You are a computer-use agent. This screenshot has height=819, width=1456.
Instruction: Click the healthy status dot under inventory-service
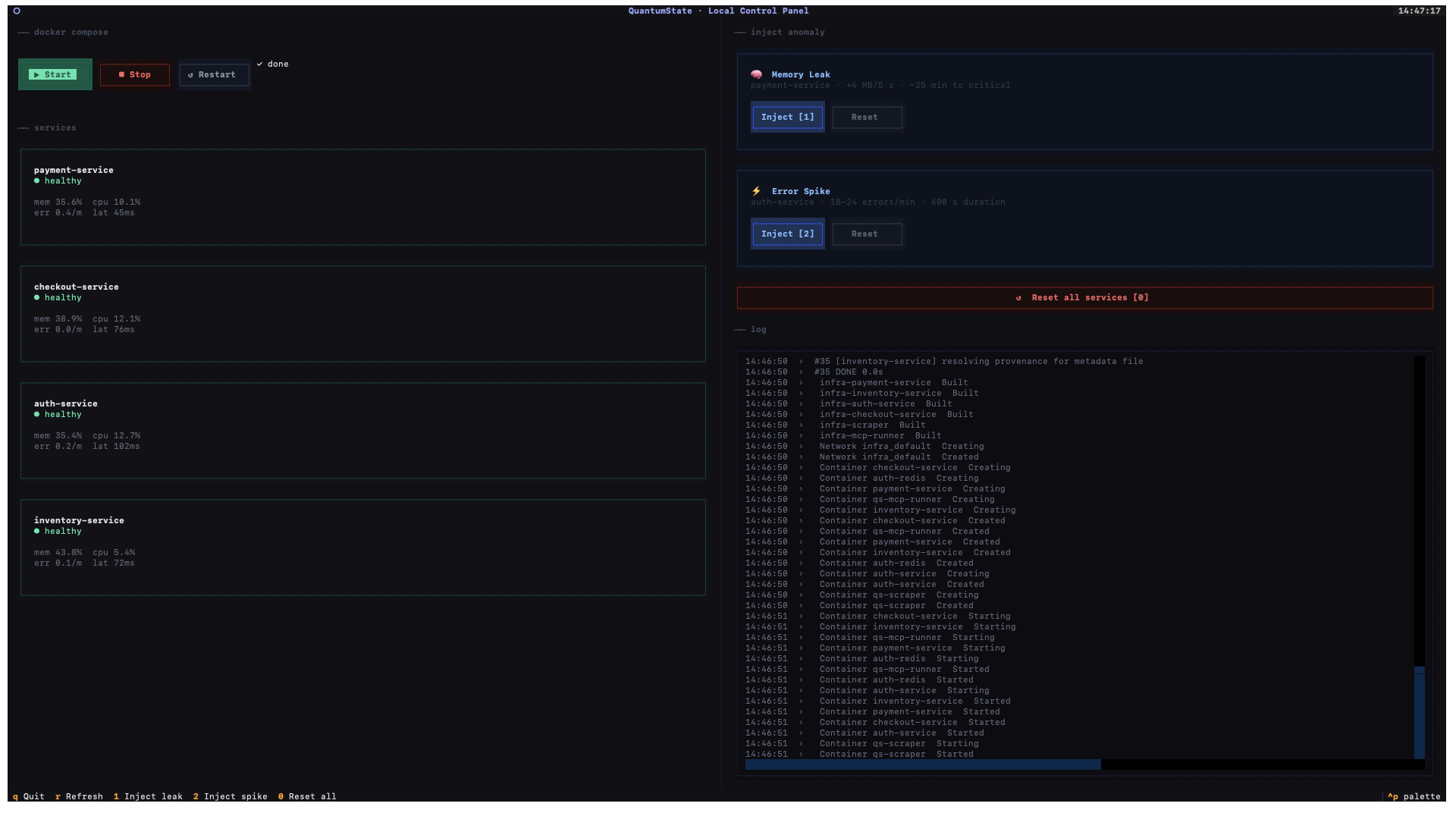tap(36, 532)
